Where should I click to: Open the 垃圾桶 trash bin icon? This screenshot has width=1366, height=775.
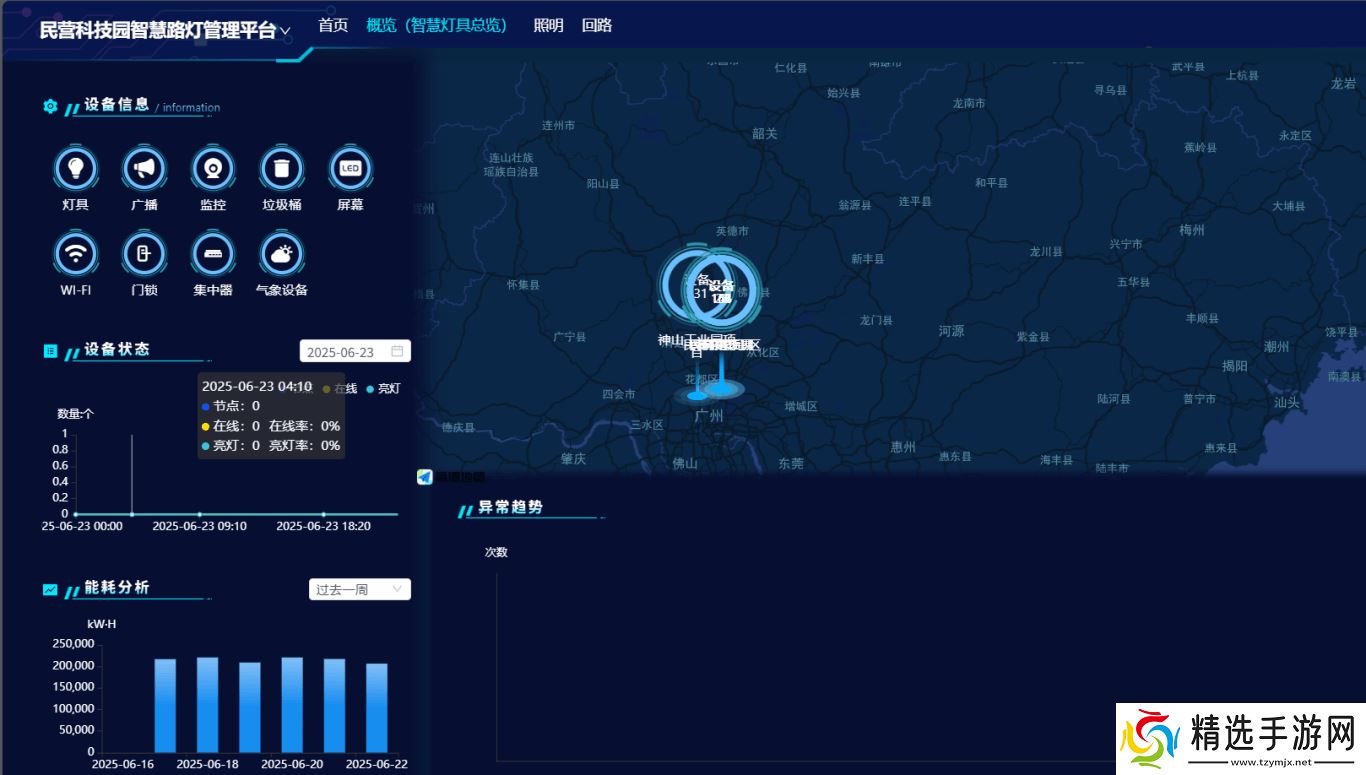coord(281,169)
